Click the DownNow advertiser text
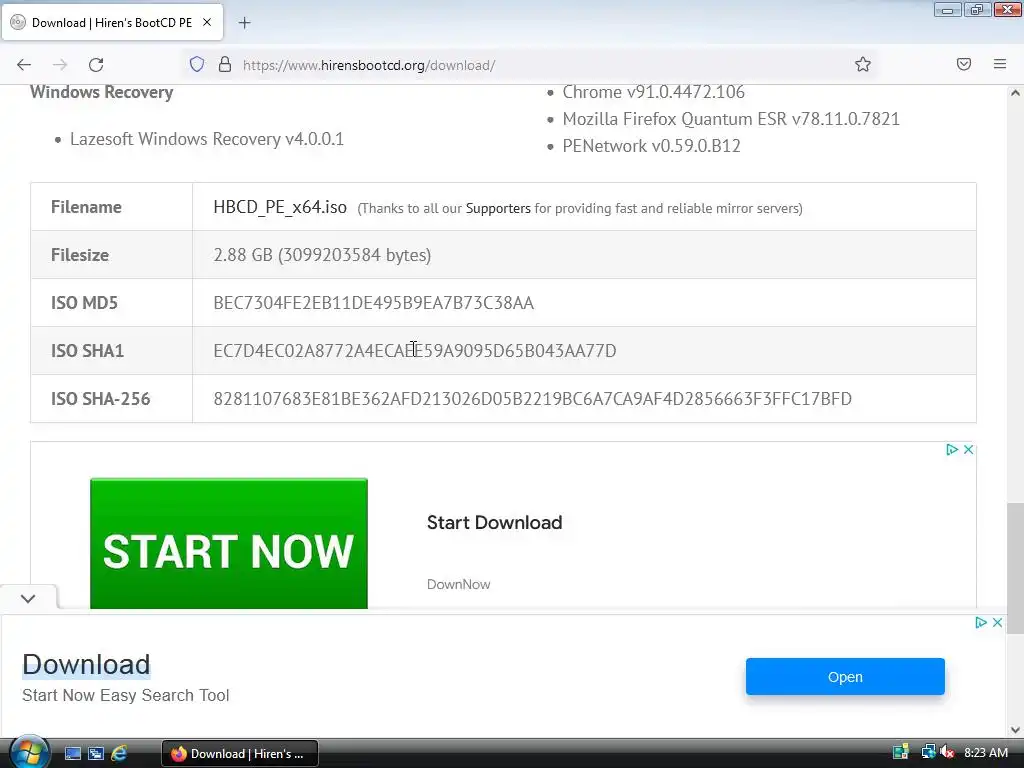1024x768 pixels. pos(458,584)
